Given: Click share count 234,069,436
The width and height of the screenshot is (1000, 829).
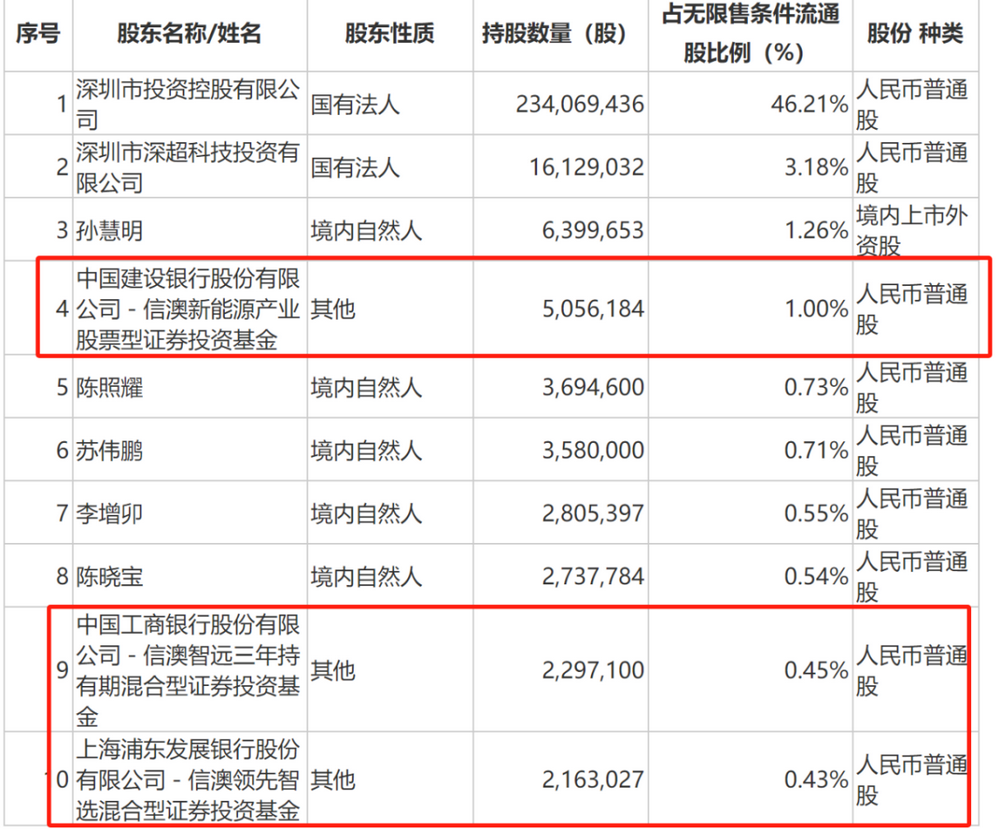Looking at the screenshot, I should pos(580,104).
